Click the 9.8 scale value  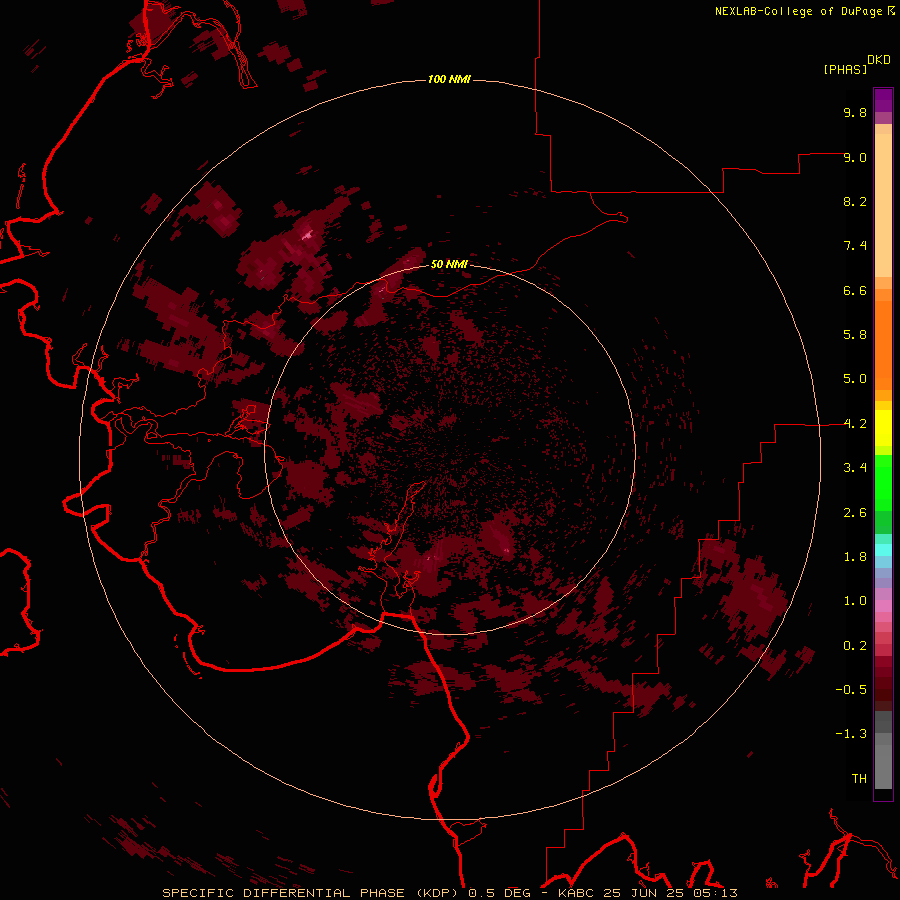[855, 112]
